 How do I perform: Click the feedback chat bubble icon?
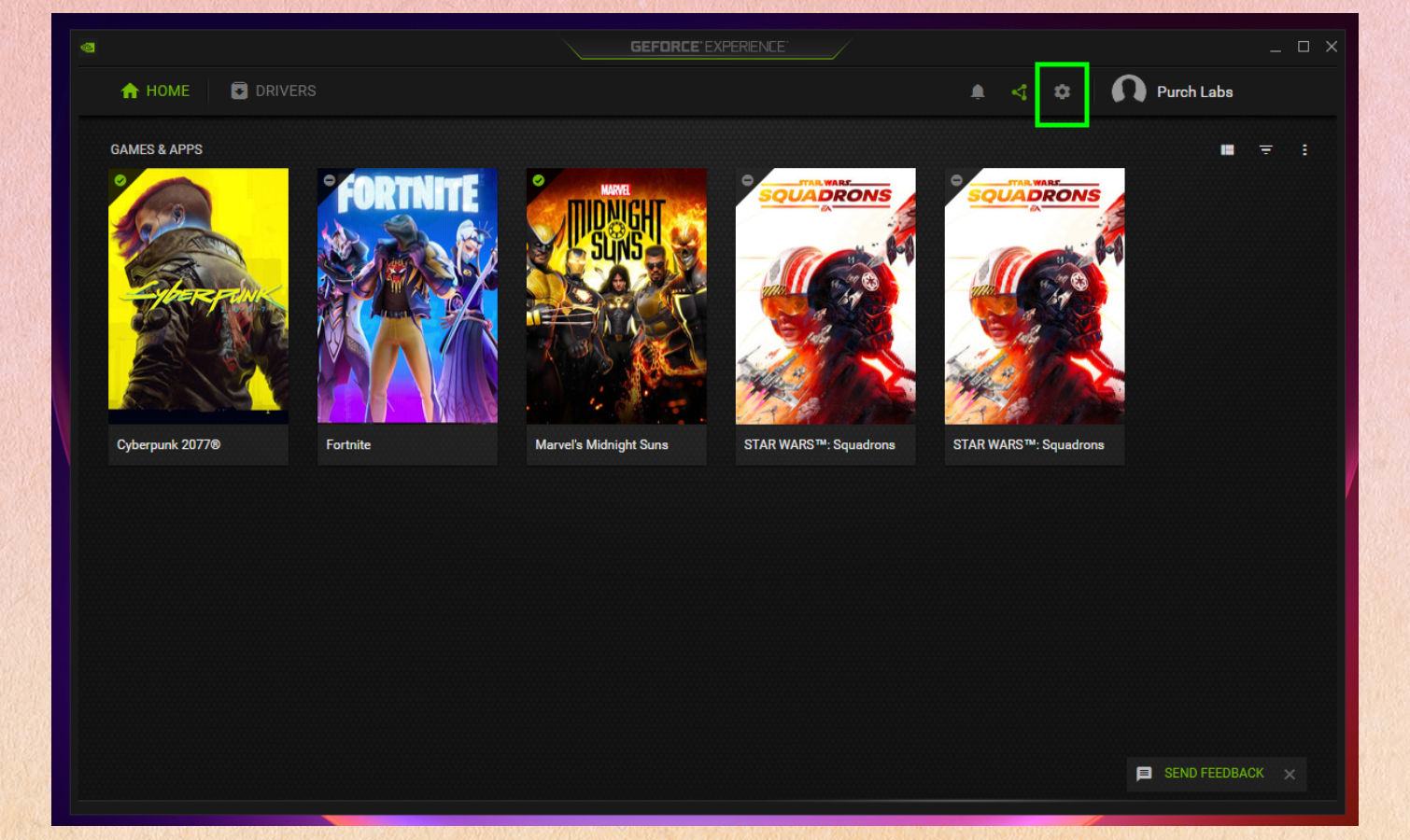1144,774
